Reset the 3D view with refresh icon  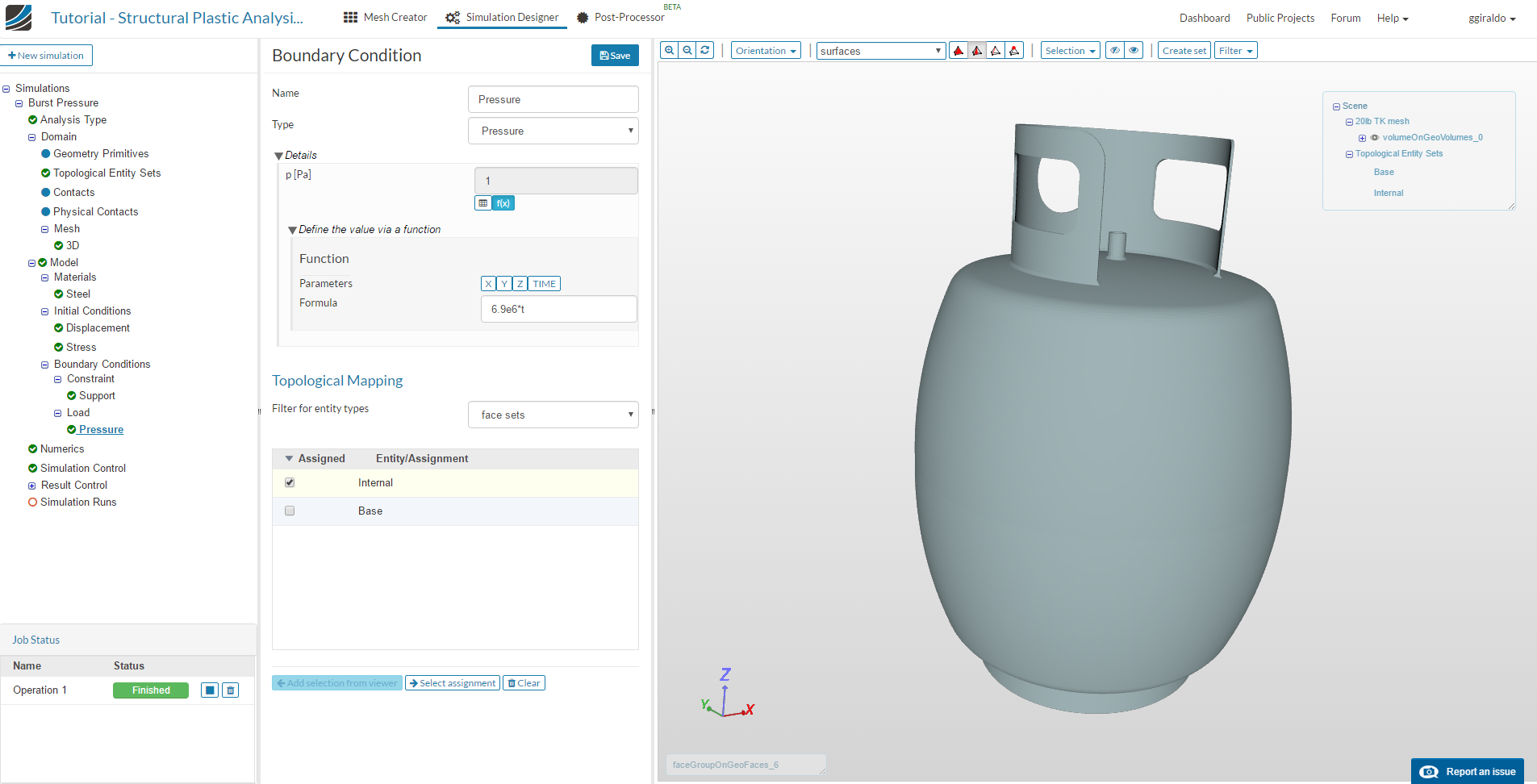705,50
